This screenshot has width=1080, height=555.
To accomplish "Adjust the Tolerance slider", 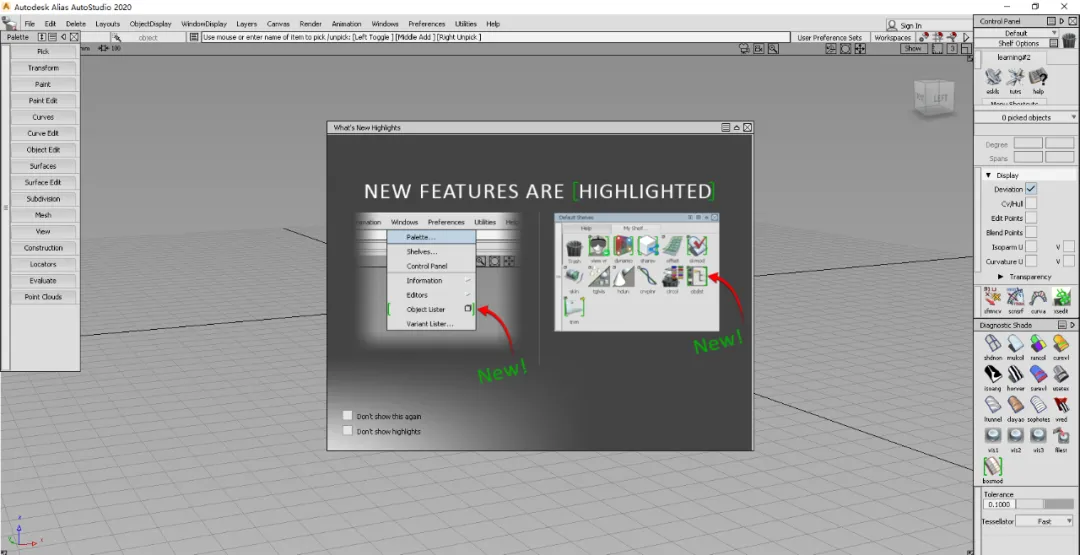I will tap(1044, 504).
